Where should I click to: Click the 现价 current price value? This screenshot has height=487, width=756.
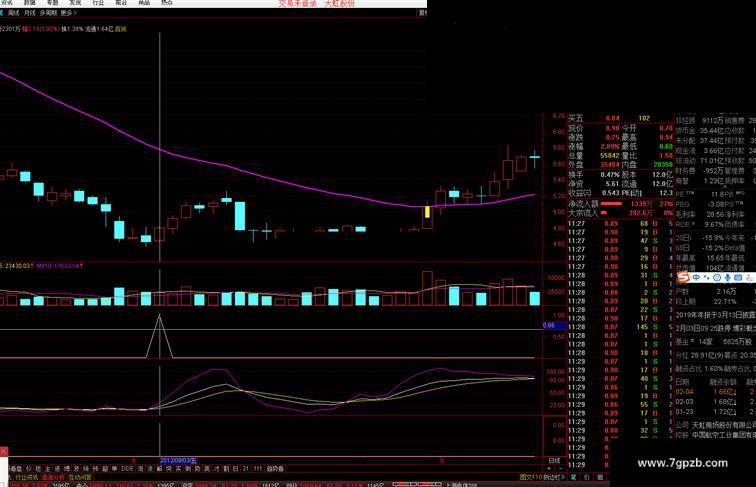click(612, 128)
